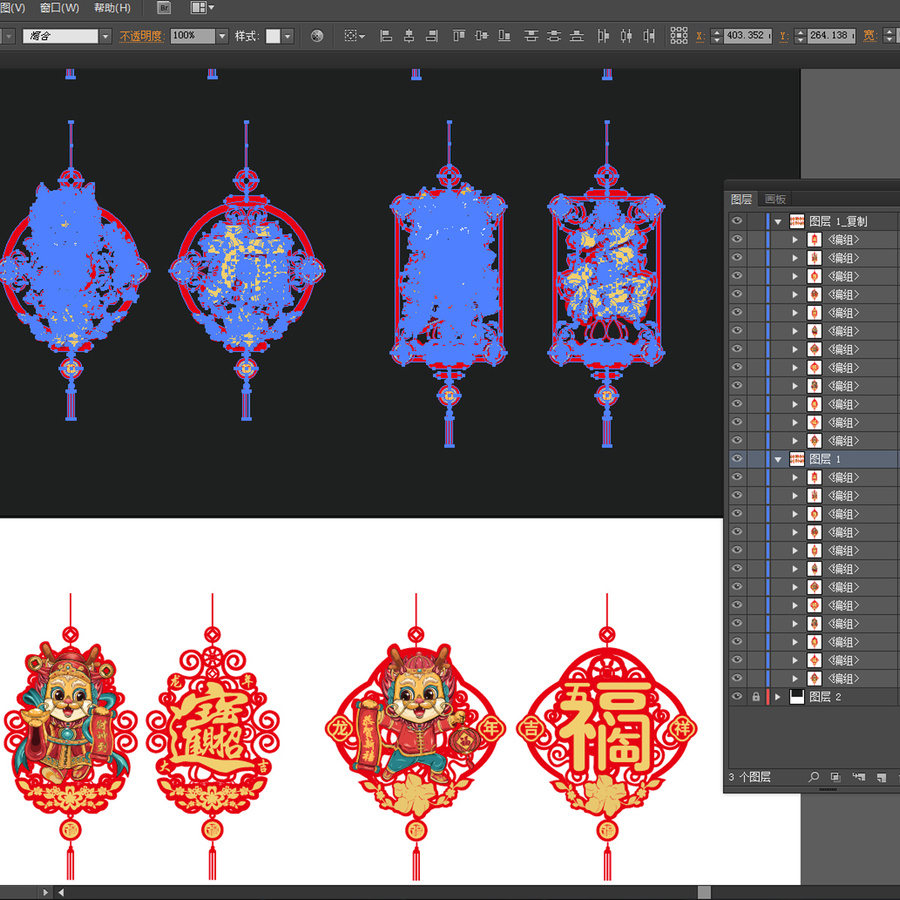Select the 图层 1_复制 layer name
The width and height of the screenshot is (900, 900).
tap(838, 221)
